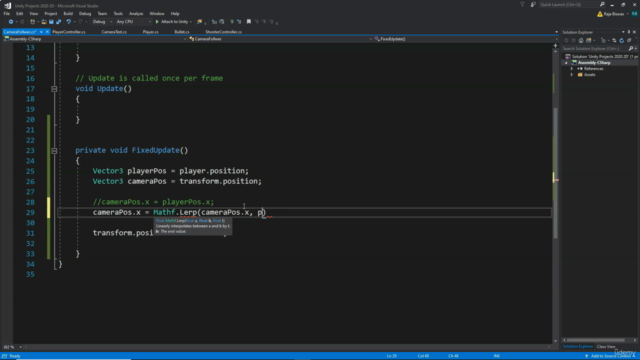Click Solution Explorer pending changes filter icon
The width and height of the screenshot is (640, 360).
(603, 40)
